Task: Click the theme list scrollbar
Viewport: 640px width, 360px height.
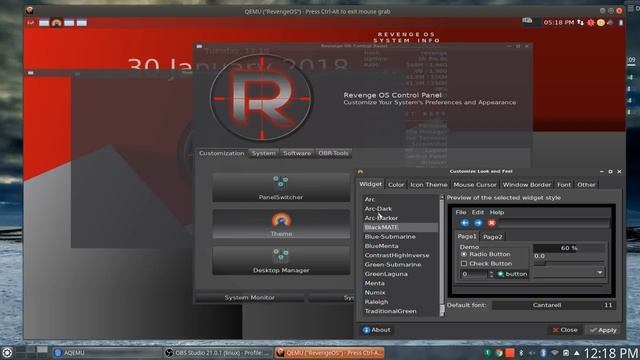Action: [x=442, y=256]
